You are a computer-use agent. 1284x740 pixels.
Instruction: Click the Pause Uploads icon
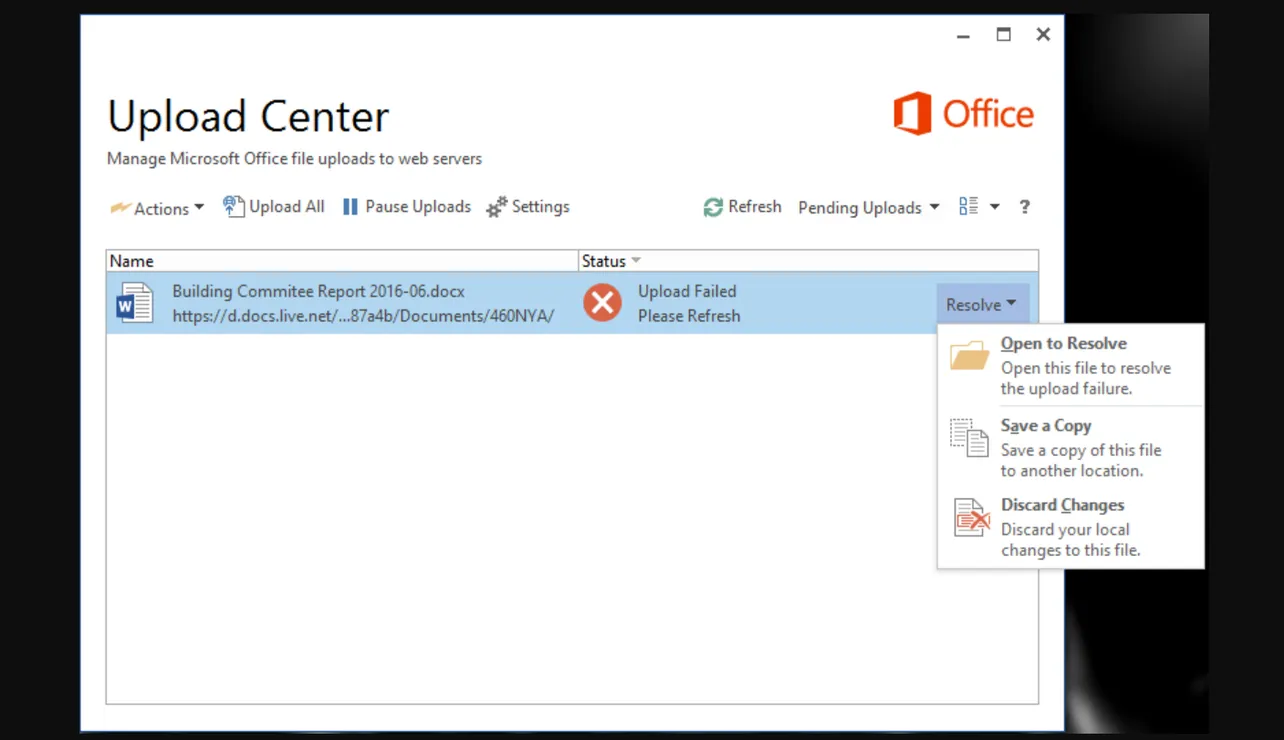pyautogui.click(x=350, y=206)
